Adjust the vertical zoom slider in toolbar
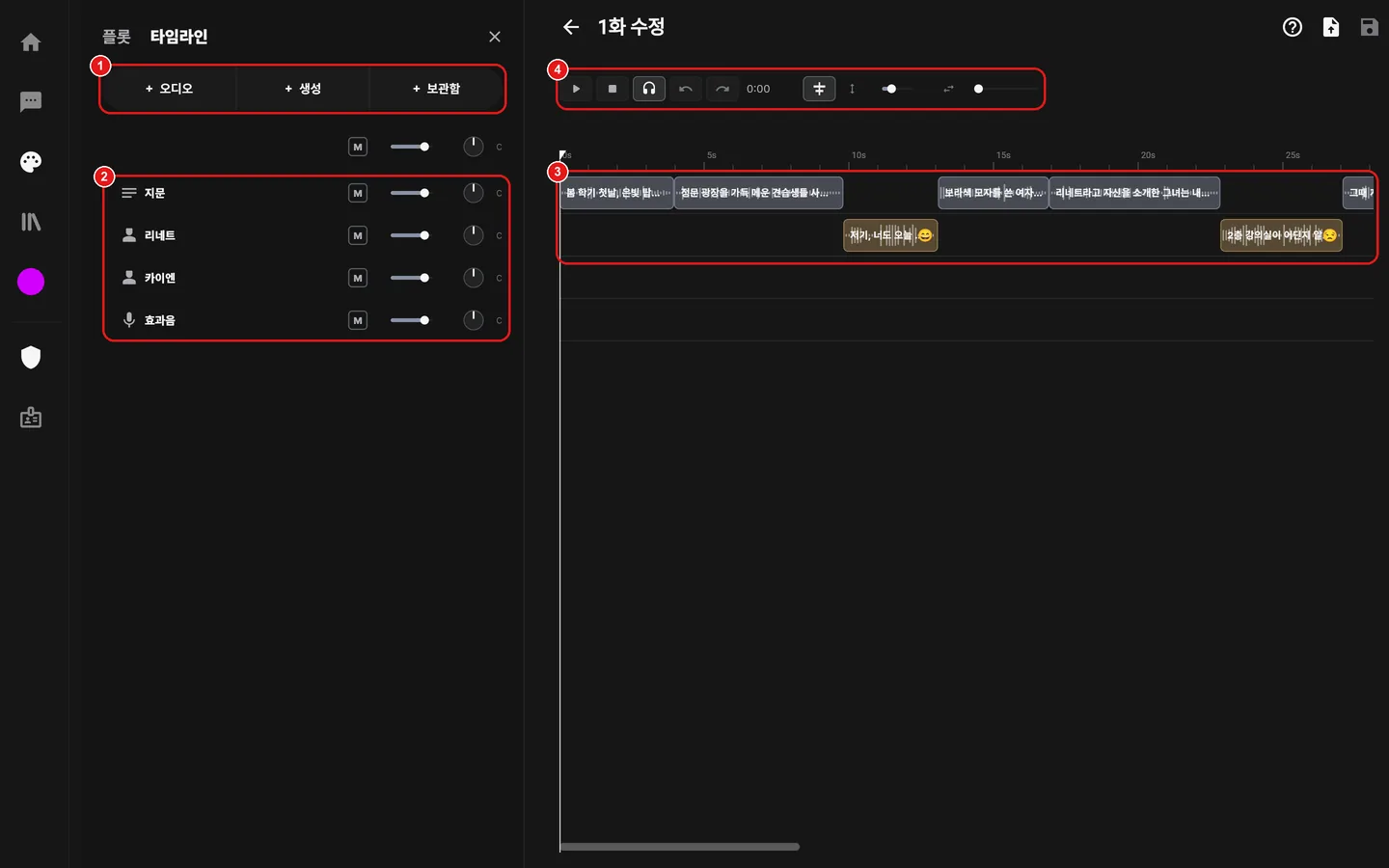1389x868 pixels. (x=897, y=89)
